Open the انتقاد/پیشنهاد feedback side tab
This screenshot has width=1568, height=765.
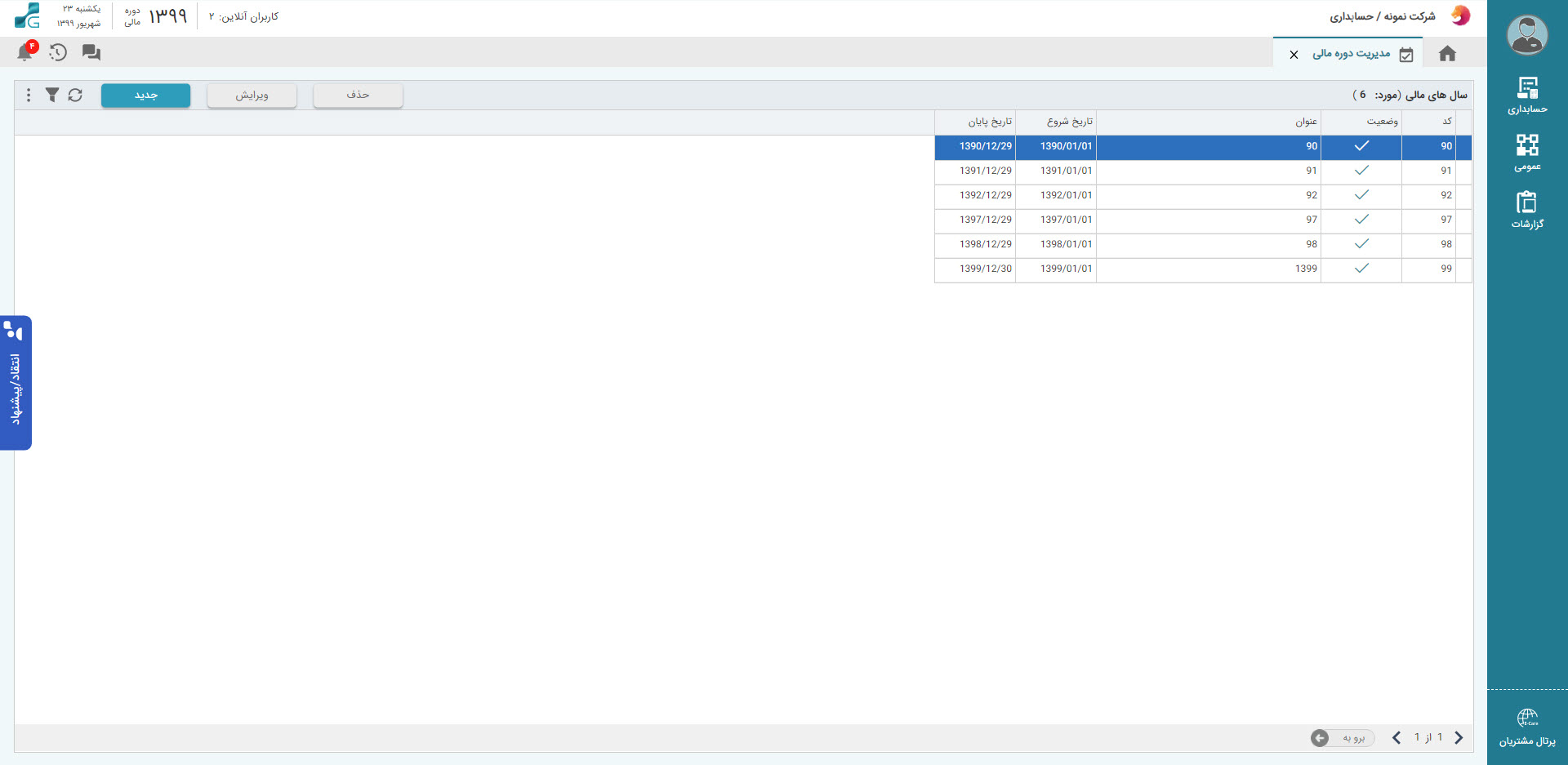click(16, 383)
